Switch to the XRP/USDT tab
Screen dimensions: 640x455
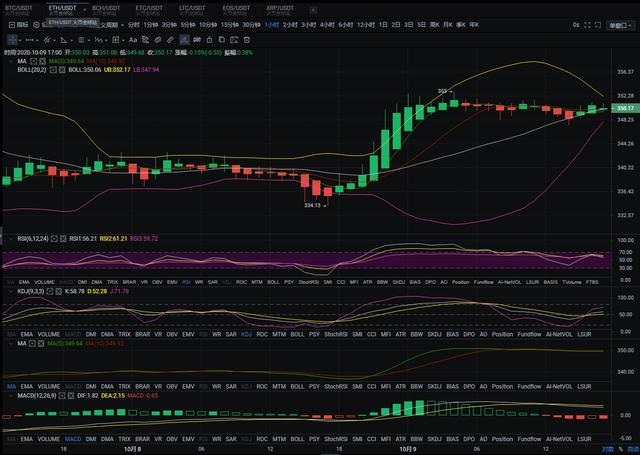tap(280, 10)
